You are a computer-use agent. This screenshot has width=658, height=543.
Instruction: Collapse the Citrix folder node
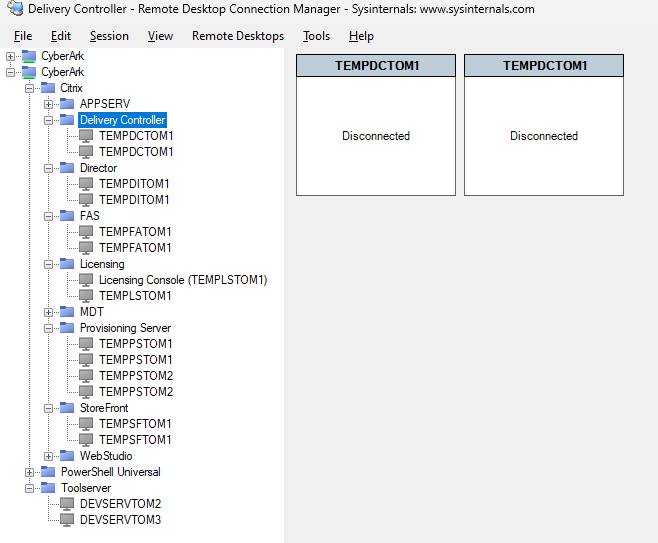(x=29, y=89)
